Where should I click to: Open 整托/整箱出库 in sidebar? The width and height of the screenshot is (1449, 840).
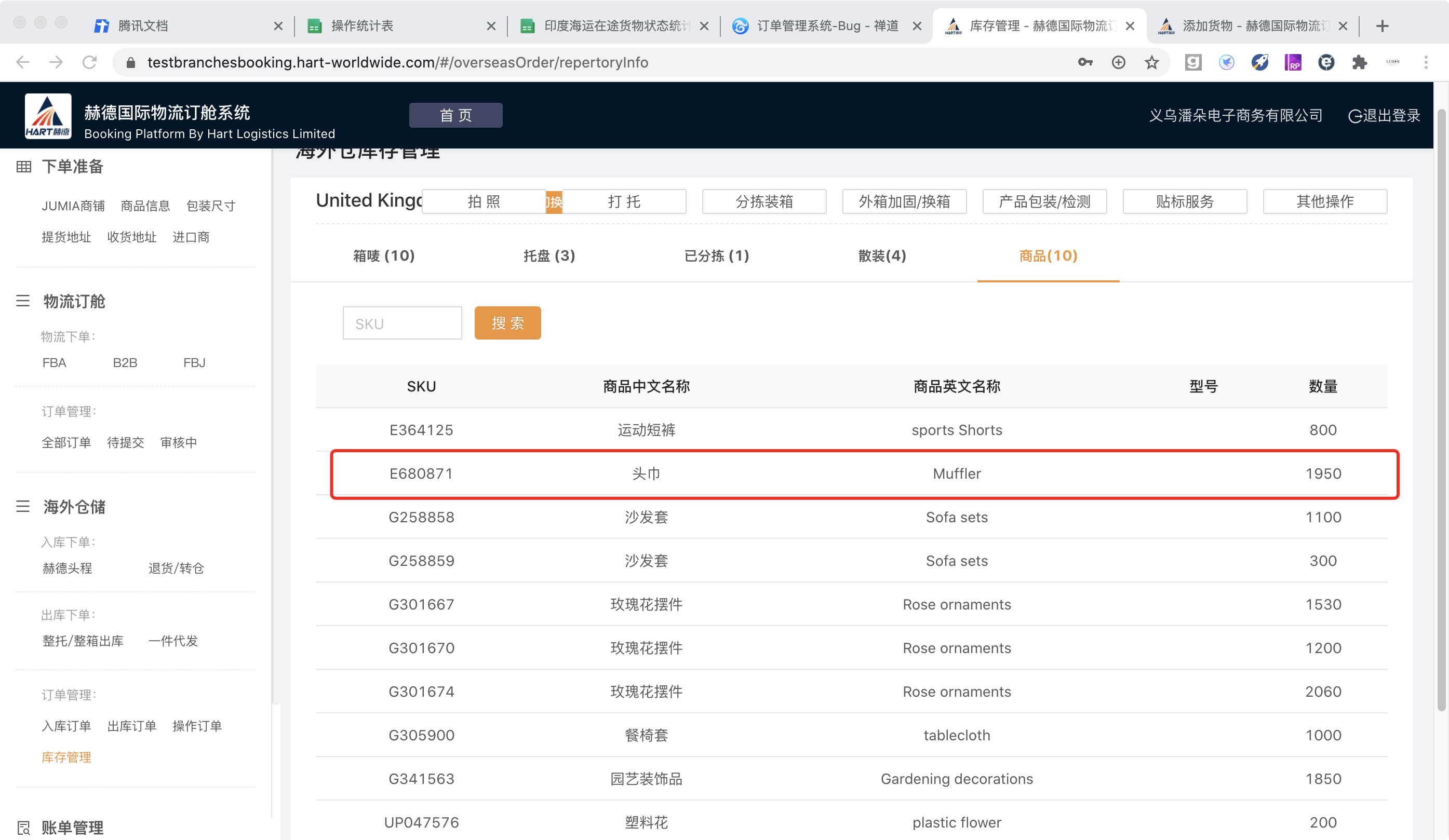[x=83, y=641]
